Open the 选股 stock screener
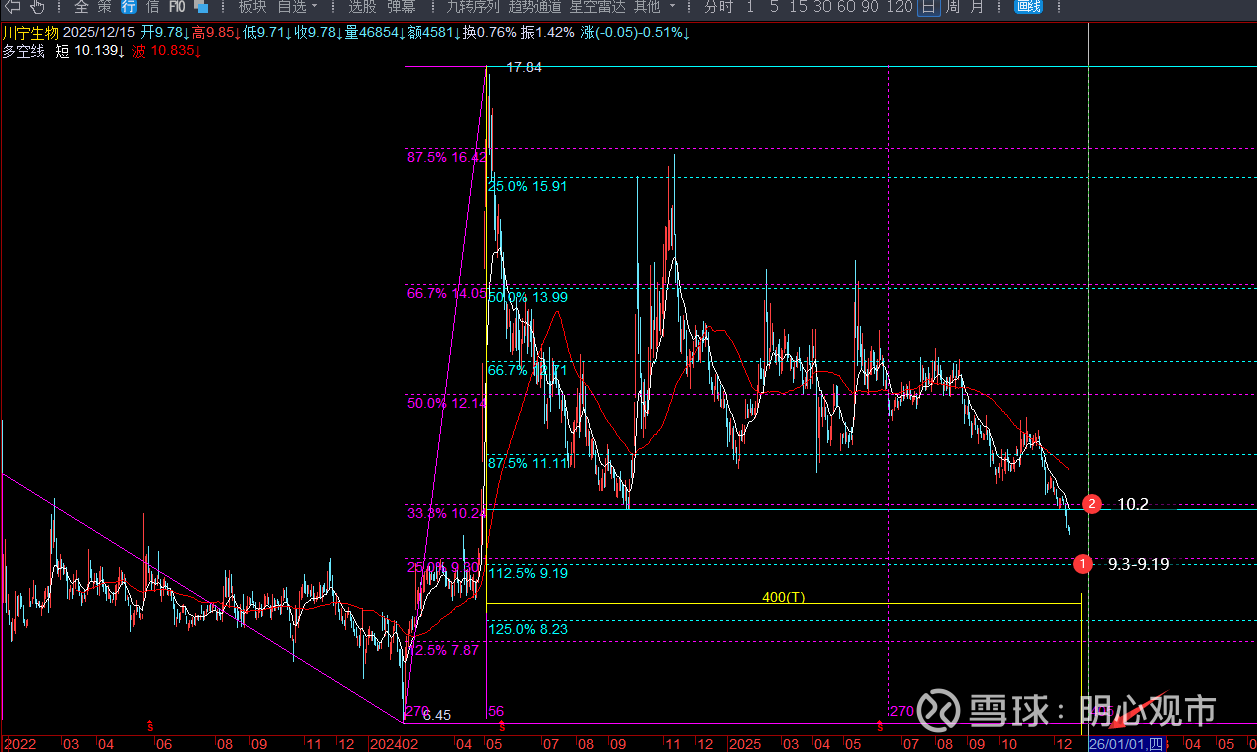 (x=362, y=7)
